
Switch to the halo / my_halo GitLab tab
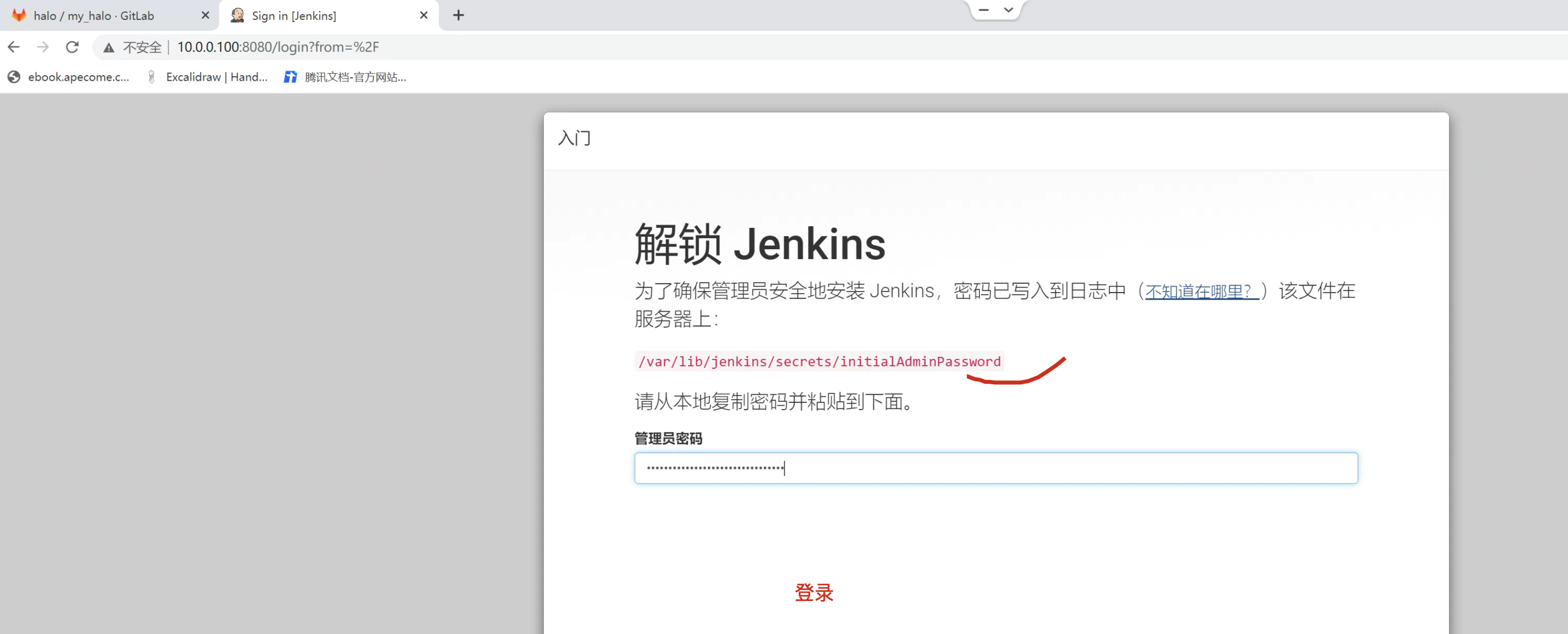[x=94, y=16]
